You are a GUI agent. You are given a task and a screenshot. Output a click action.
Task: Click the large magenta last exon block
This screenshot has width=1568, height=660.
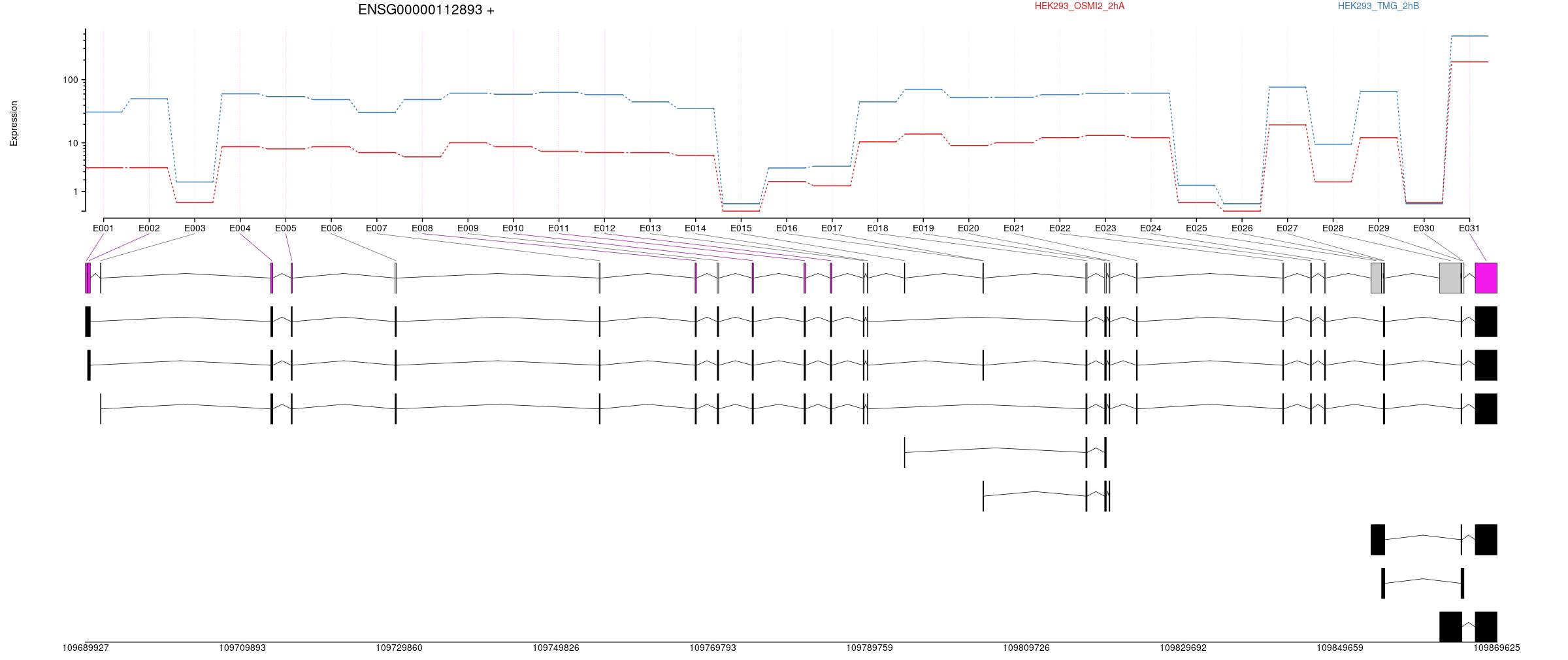1486,278
